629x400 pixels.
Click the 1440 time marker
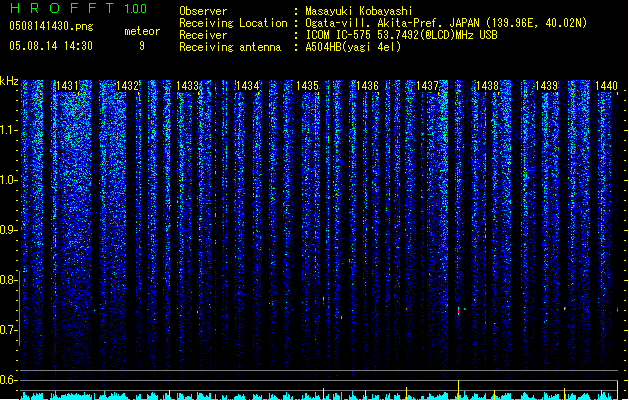(x=607, y=86)
